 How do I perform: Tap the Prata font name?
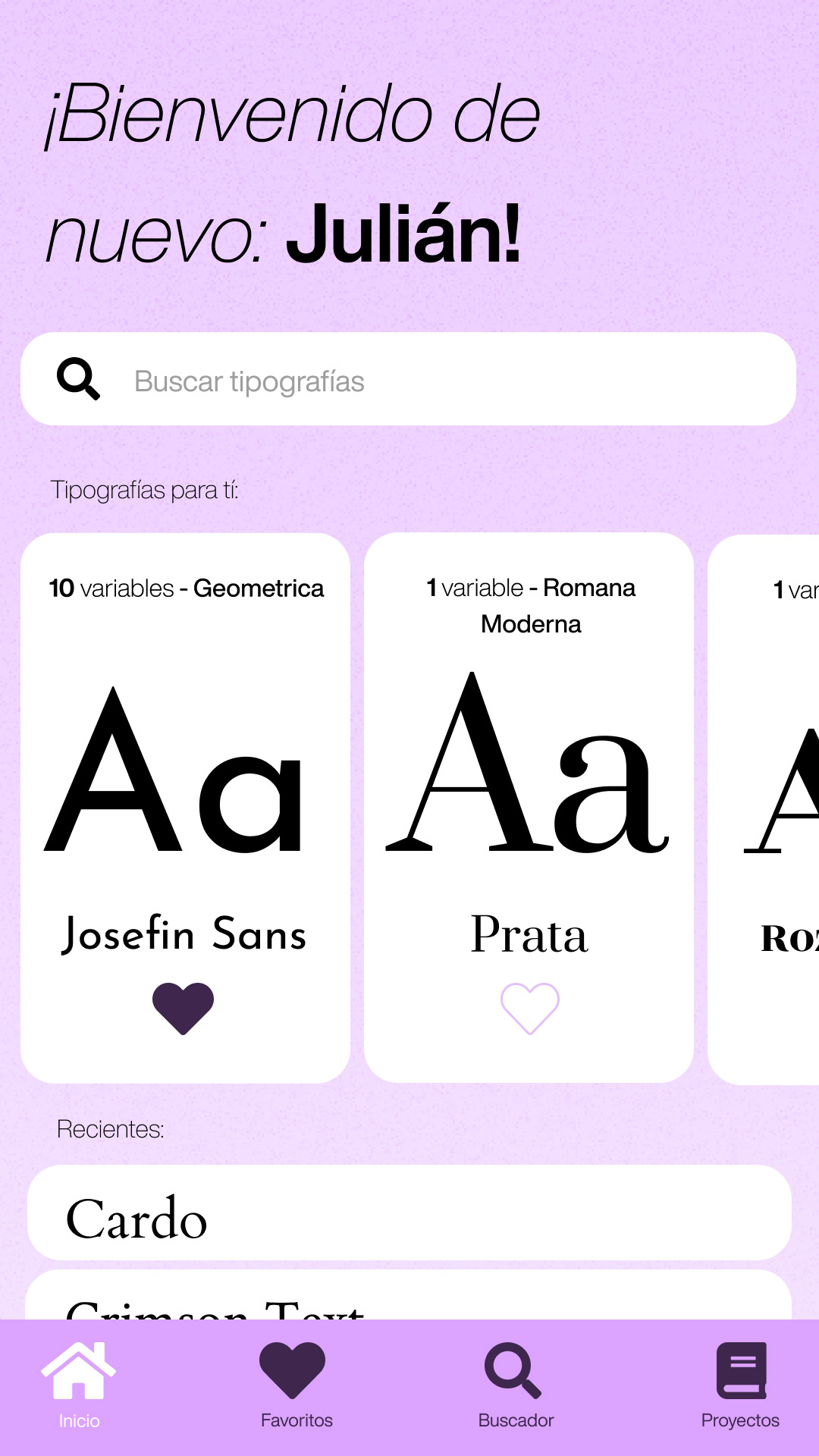529,934
